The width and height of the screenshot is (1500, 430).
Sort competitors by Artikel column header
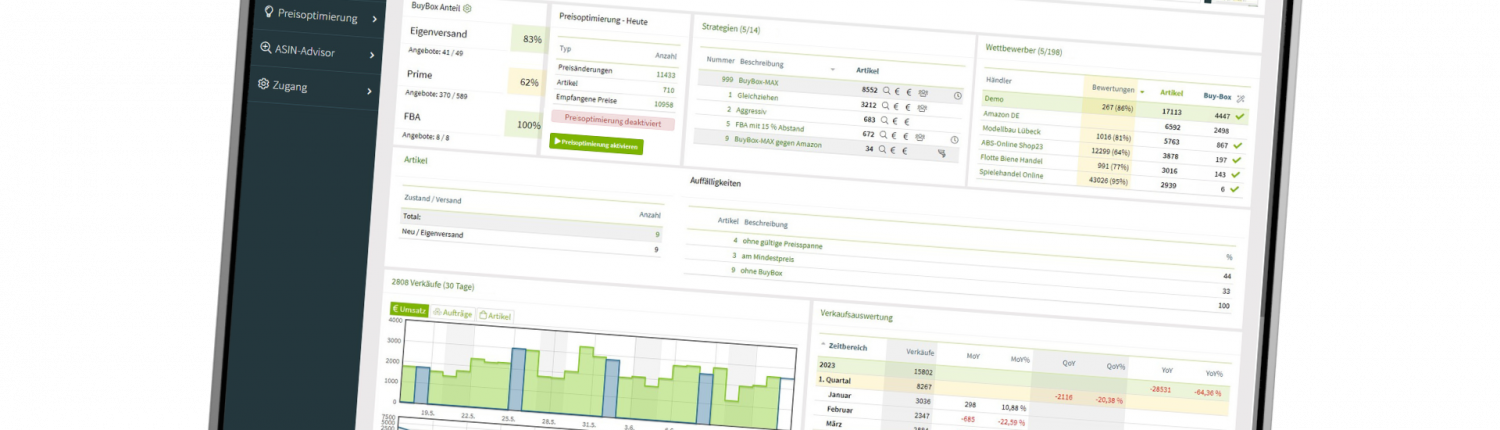pos(1171,93)
